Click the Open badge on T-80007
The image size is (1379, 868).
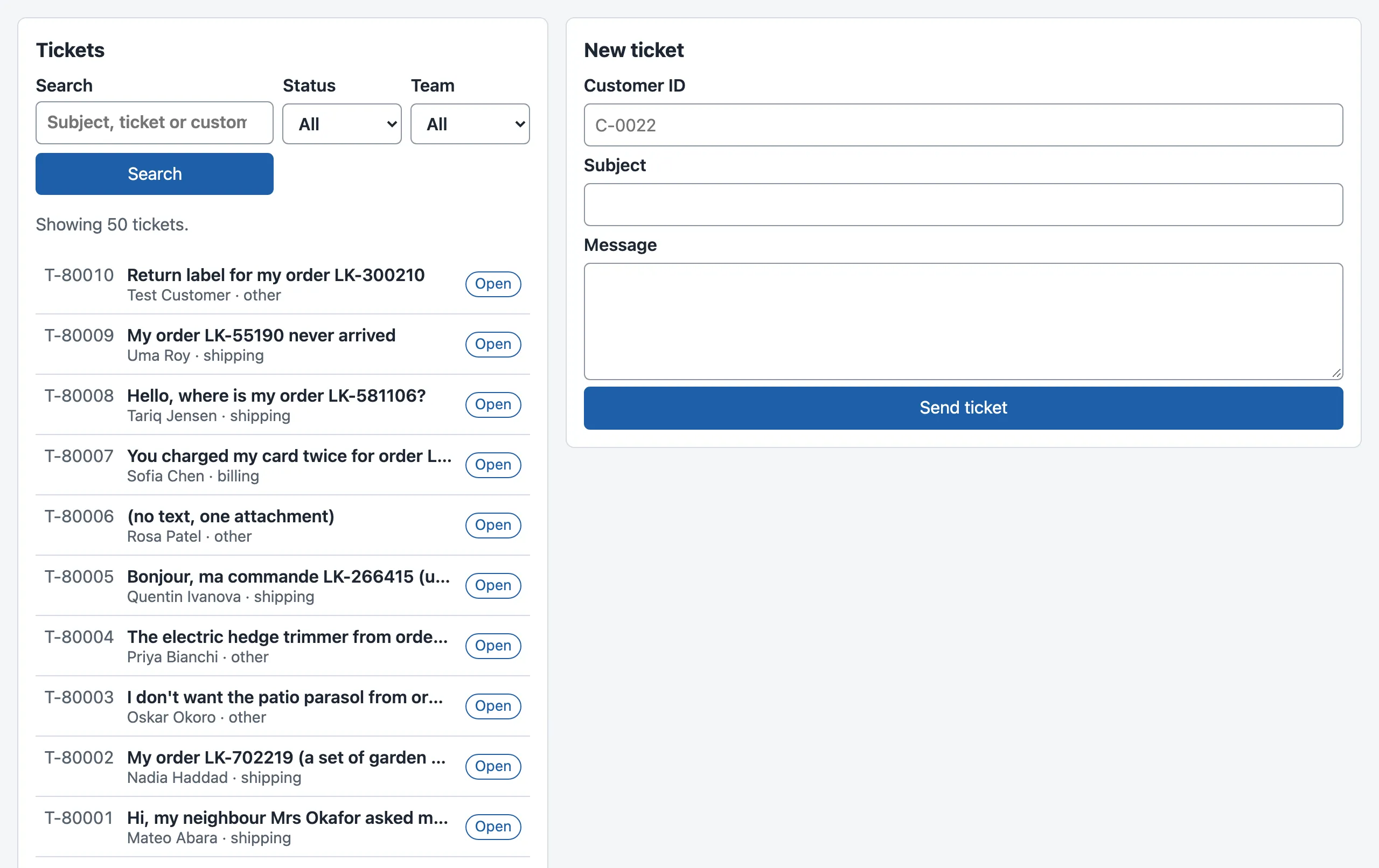[492, 465]
